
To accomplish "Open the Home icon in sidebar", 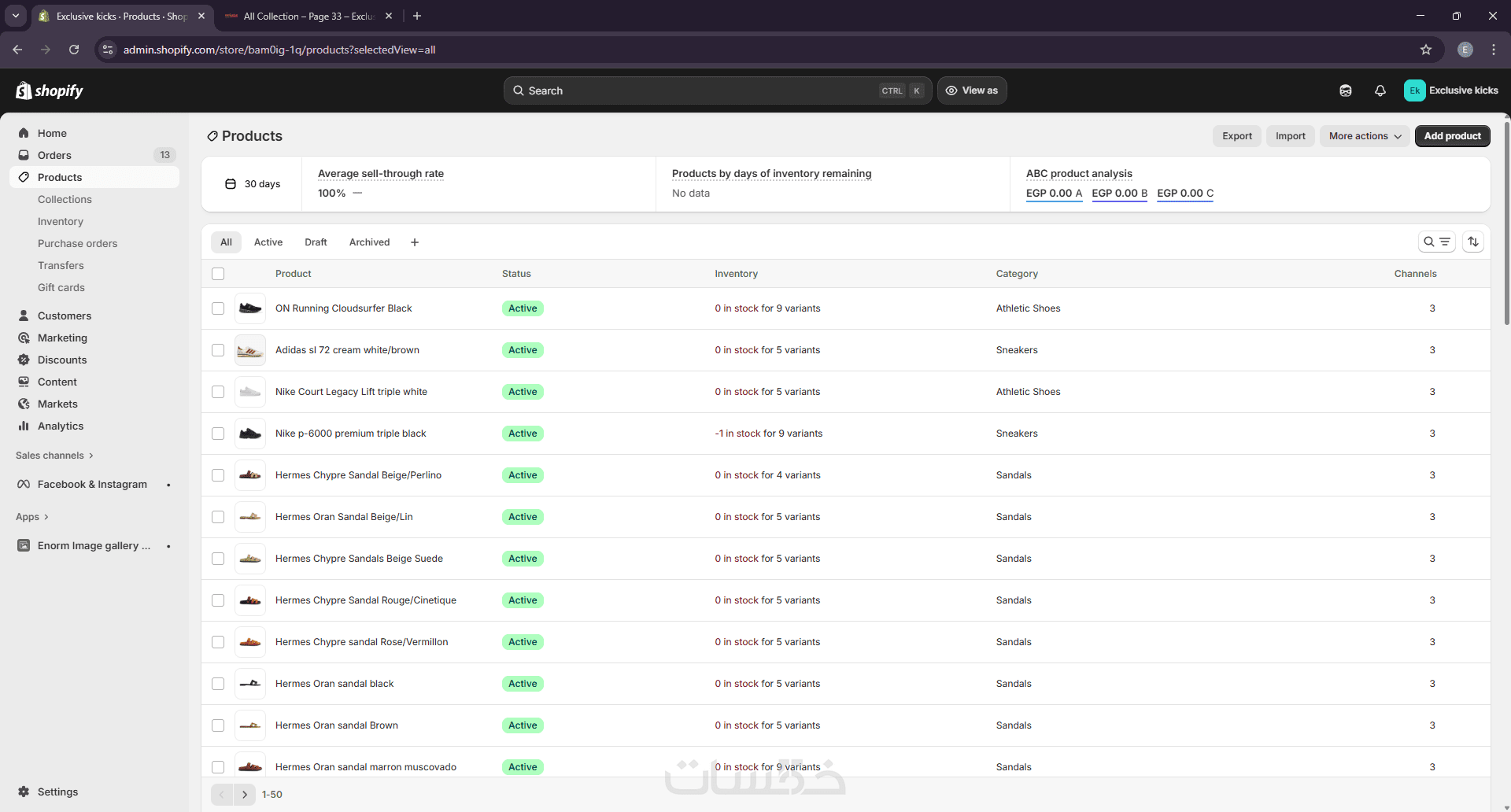I will click(x=24, y=133).
